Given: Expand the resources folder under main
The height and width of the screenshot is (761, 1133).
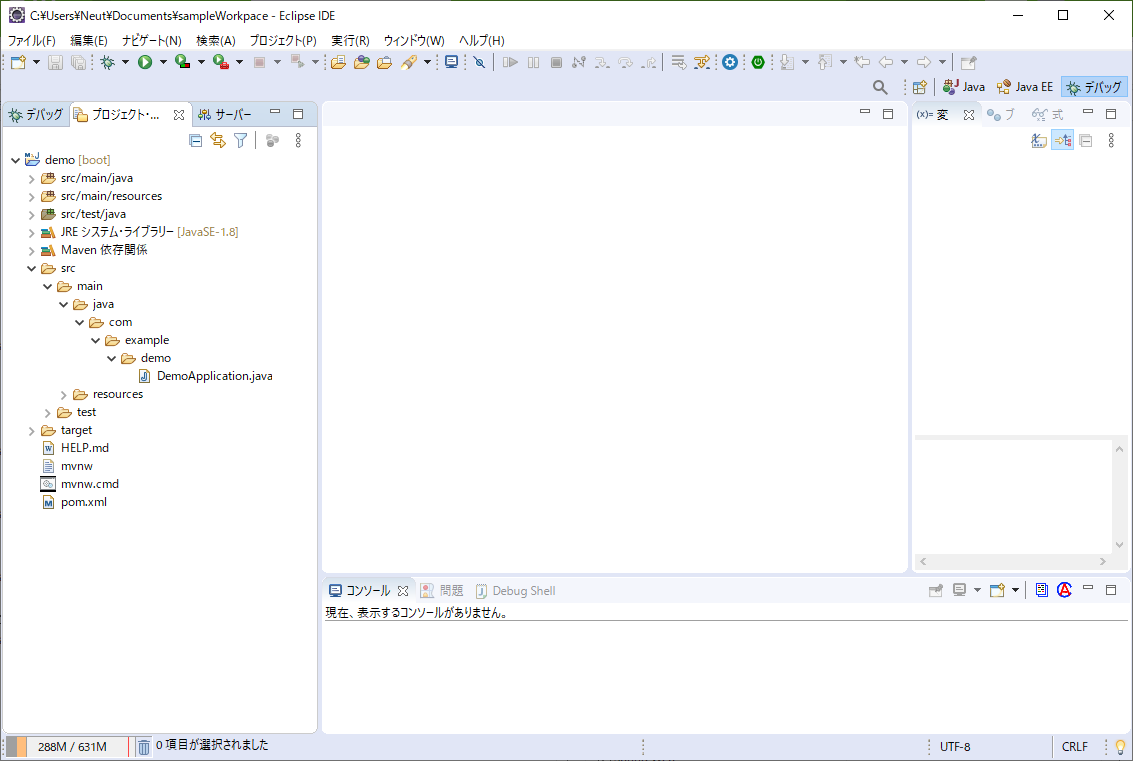Looking at the screenshot, I should (63, 395).
